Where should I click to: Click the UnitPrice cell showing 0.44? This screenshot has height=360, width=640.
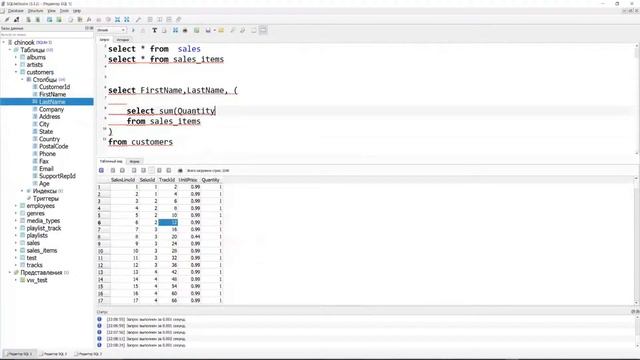[x=189, y=236]
